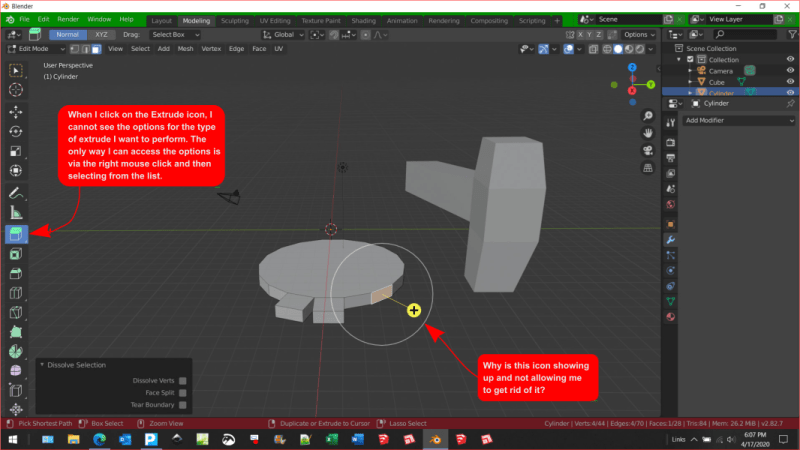800x450 pixels.
Task: Open the Edit Mode dropdown
Action: 36,49
